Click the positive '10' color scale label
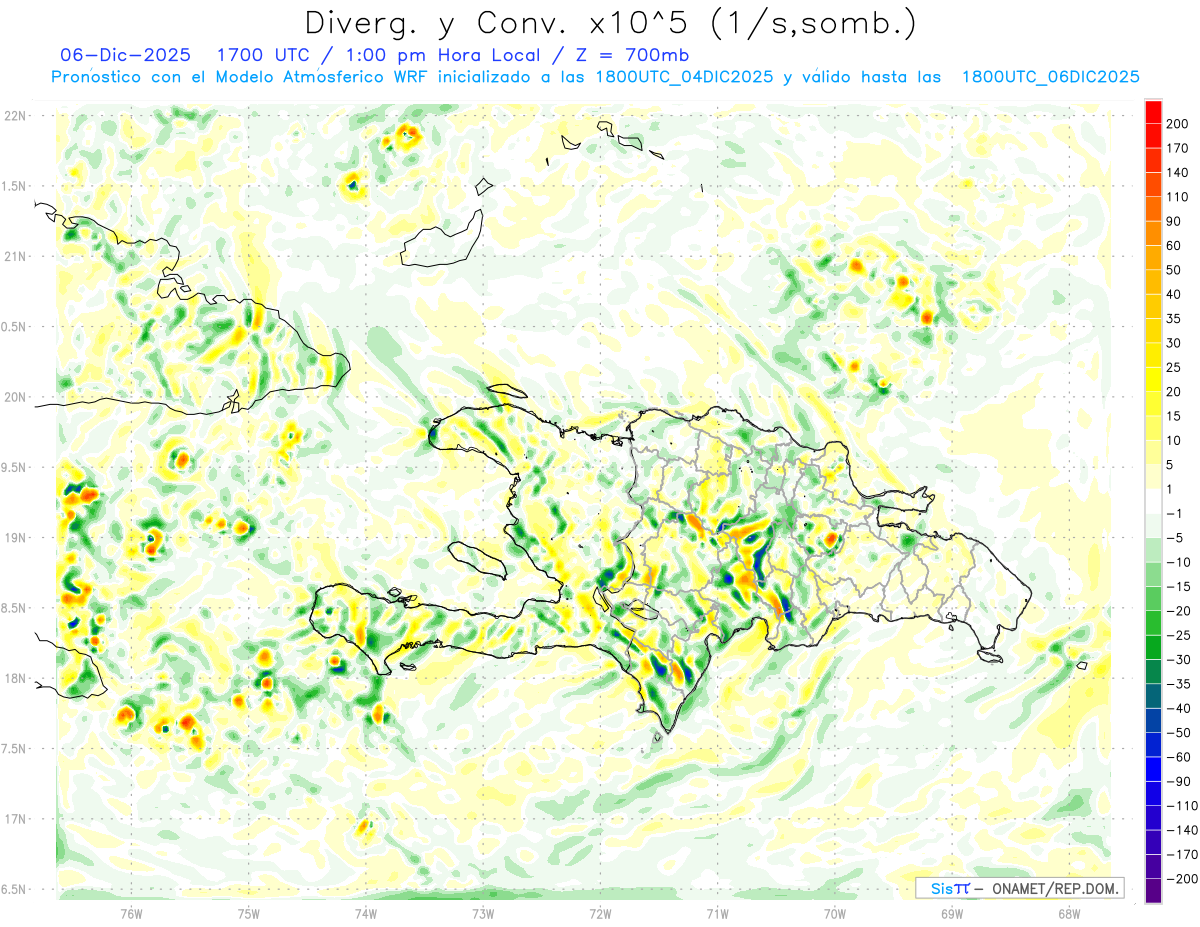 coord(1174,441)
